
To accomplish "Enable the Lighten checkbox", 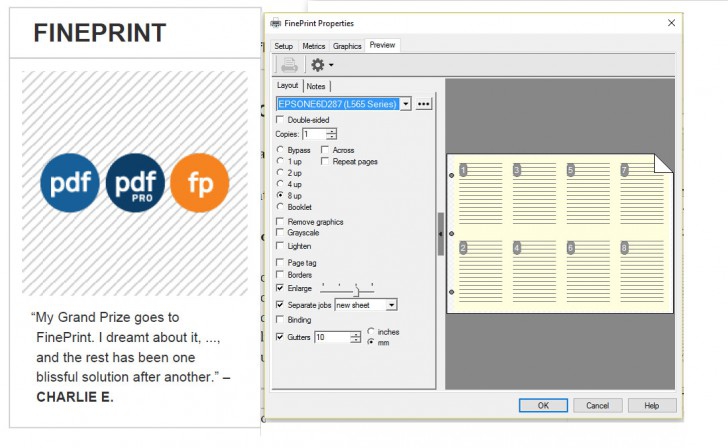I will [280, 246].
